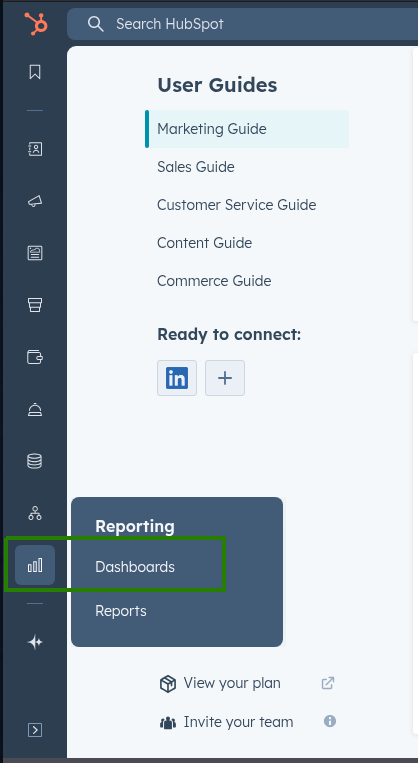
Task: Focus the Search HubSpot field
Action: (x=242, y=24)
